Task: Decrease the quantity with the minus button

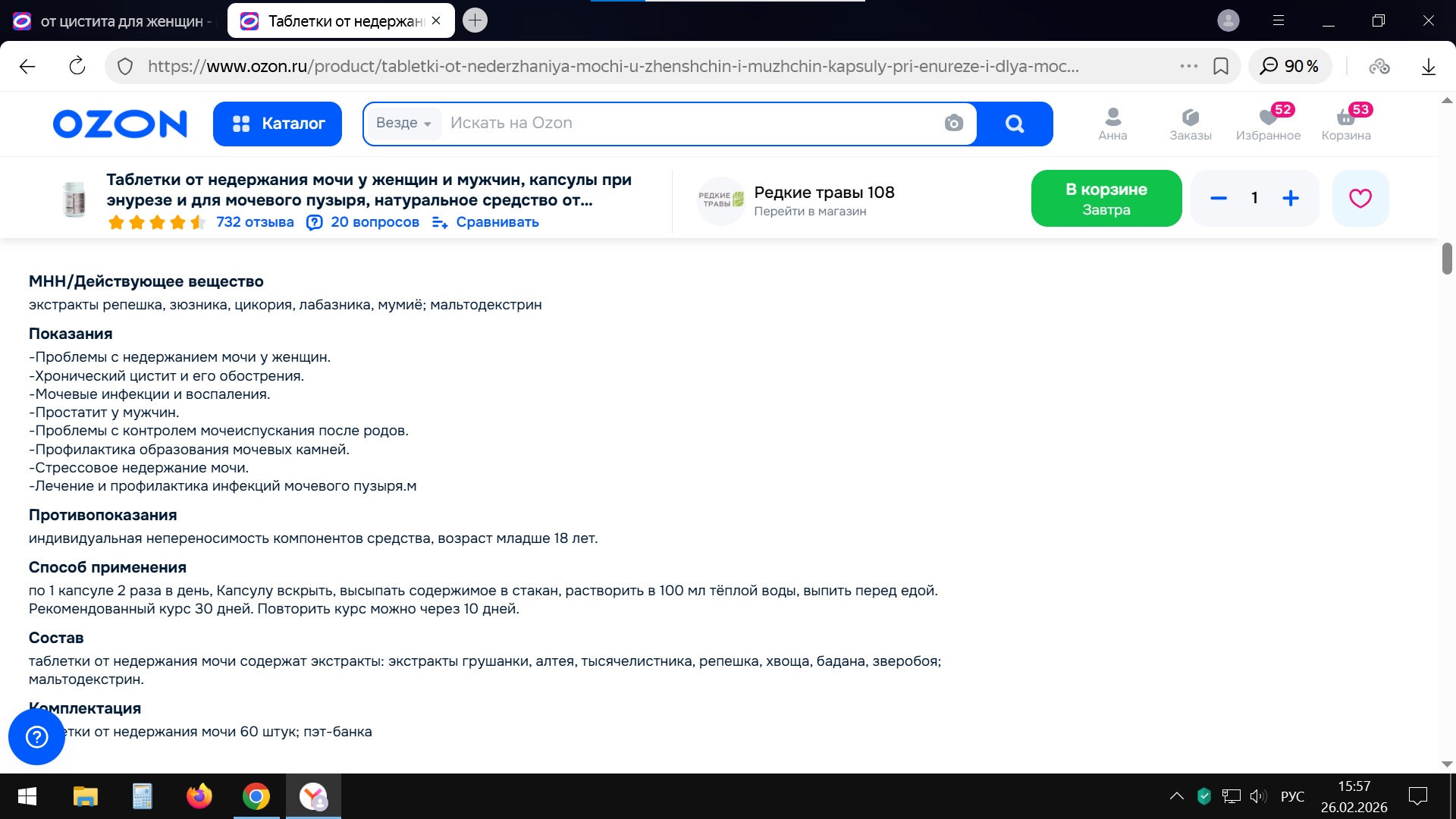Action: coord(1219,198)
